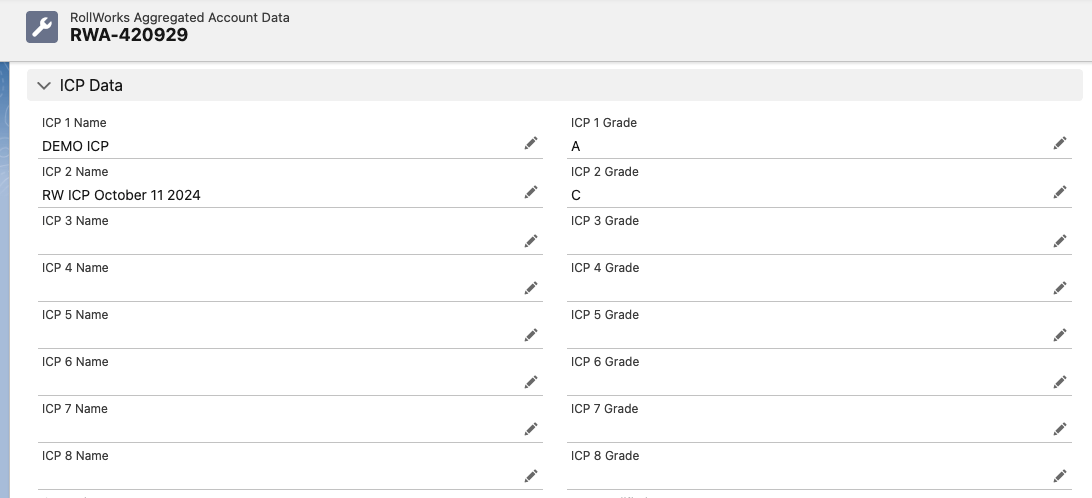The width and height of the screenshot is (1092, 498).
Task: Edit ICP 1 Grade using pencil icon
Action: pos(1060,143)
